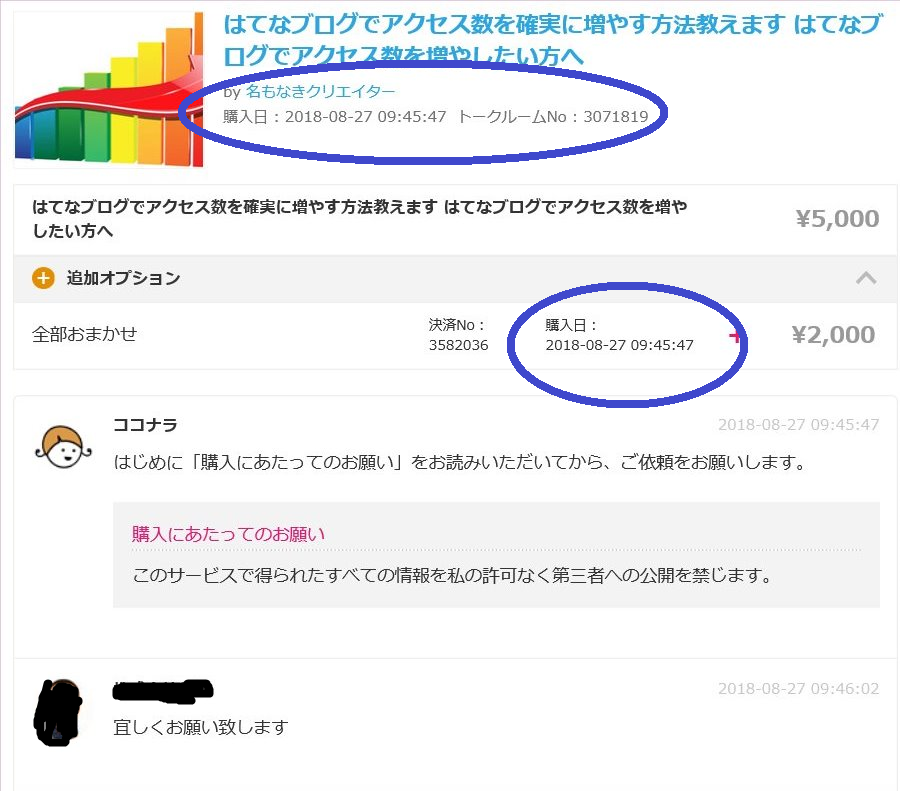This screenshot has height=791, width=900.
Task: Collapse the 追加オプション section with the chevron
Action: tap(866, 278)
